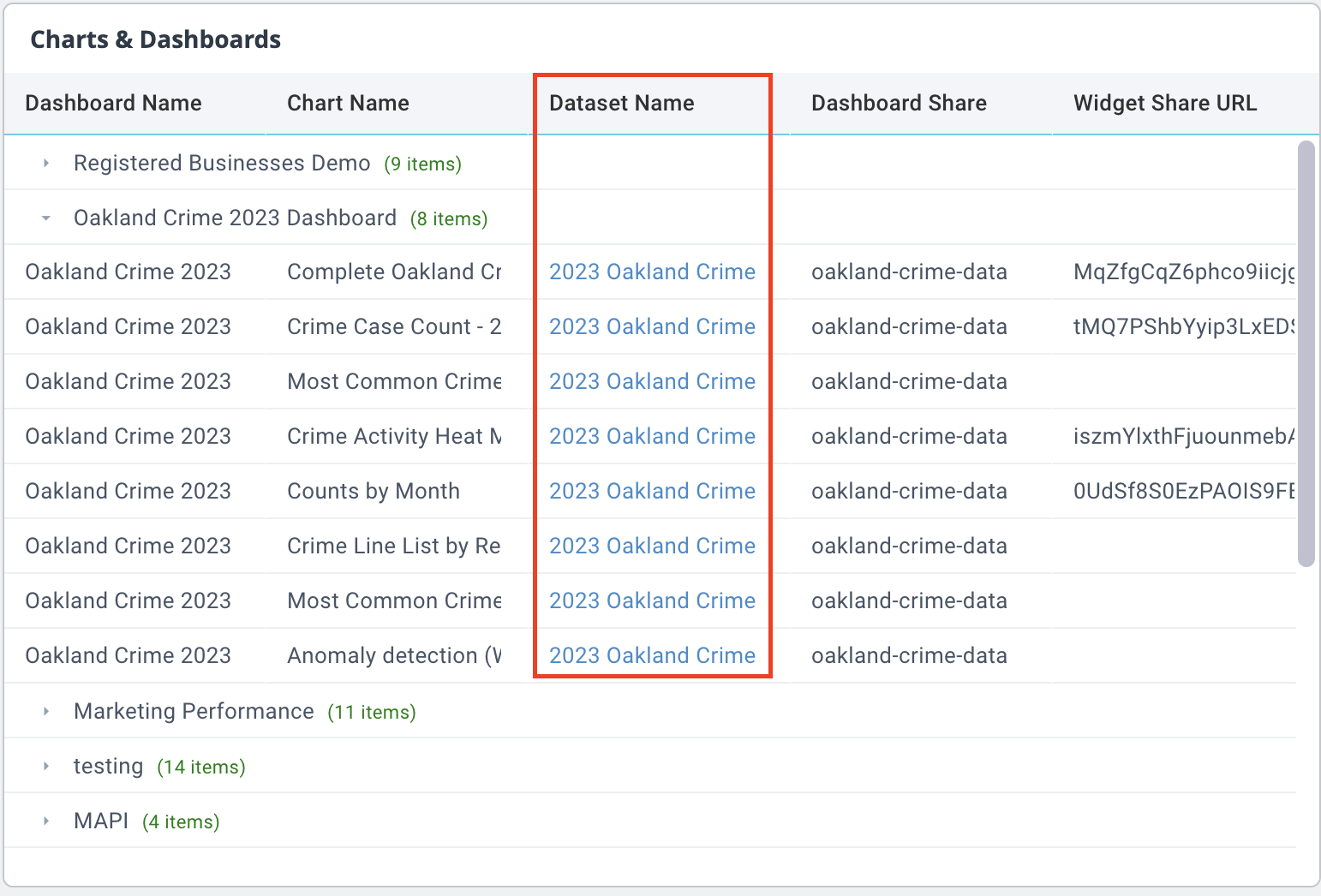Expand the testing group arrow
Image resolution: width=1321 pixels, height=896 pixels.
point(46,767)
